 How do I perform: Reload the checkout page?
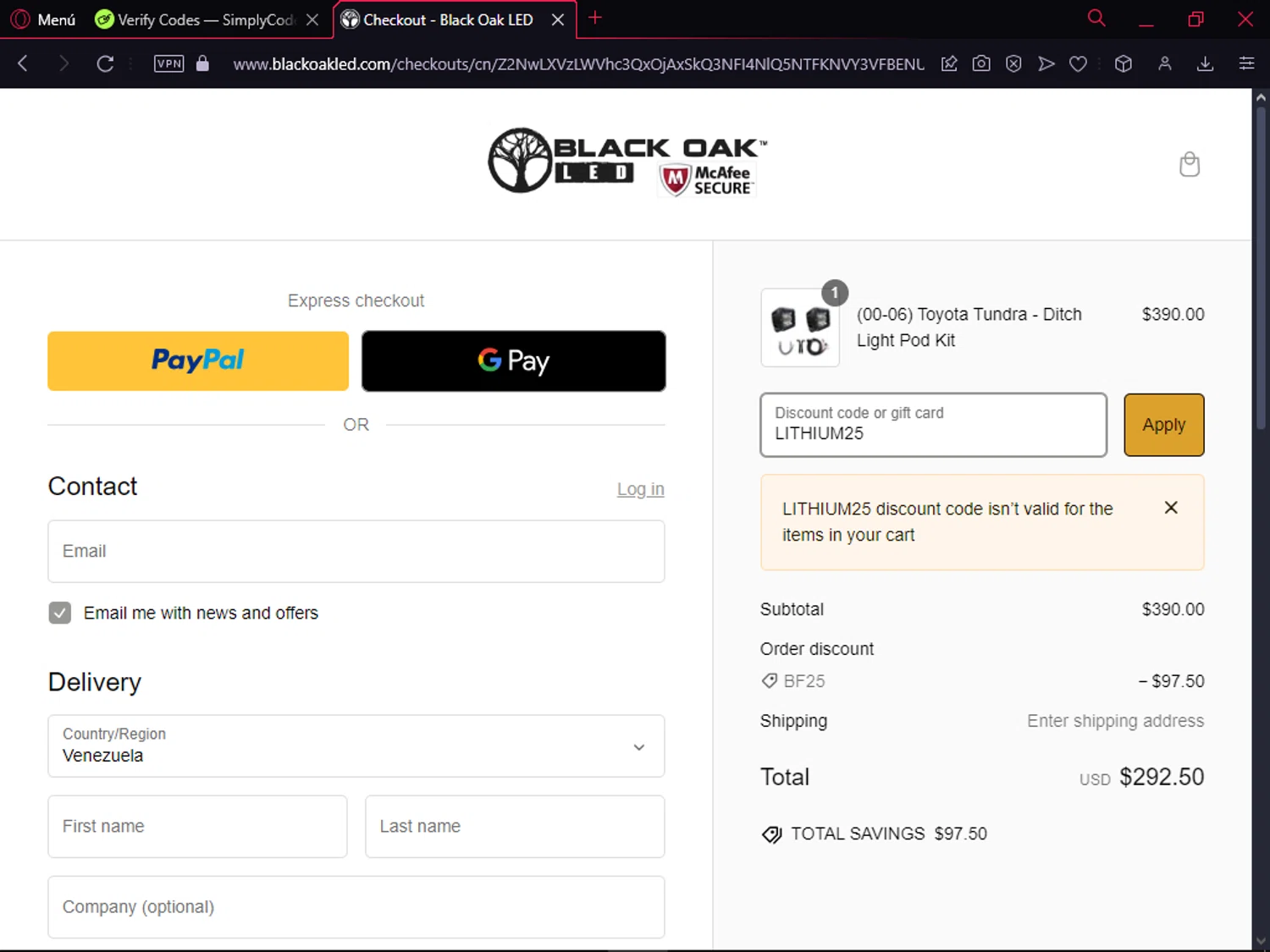pos(105,63)
